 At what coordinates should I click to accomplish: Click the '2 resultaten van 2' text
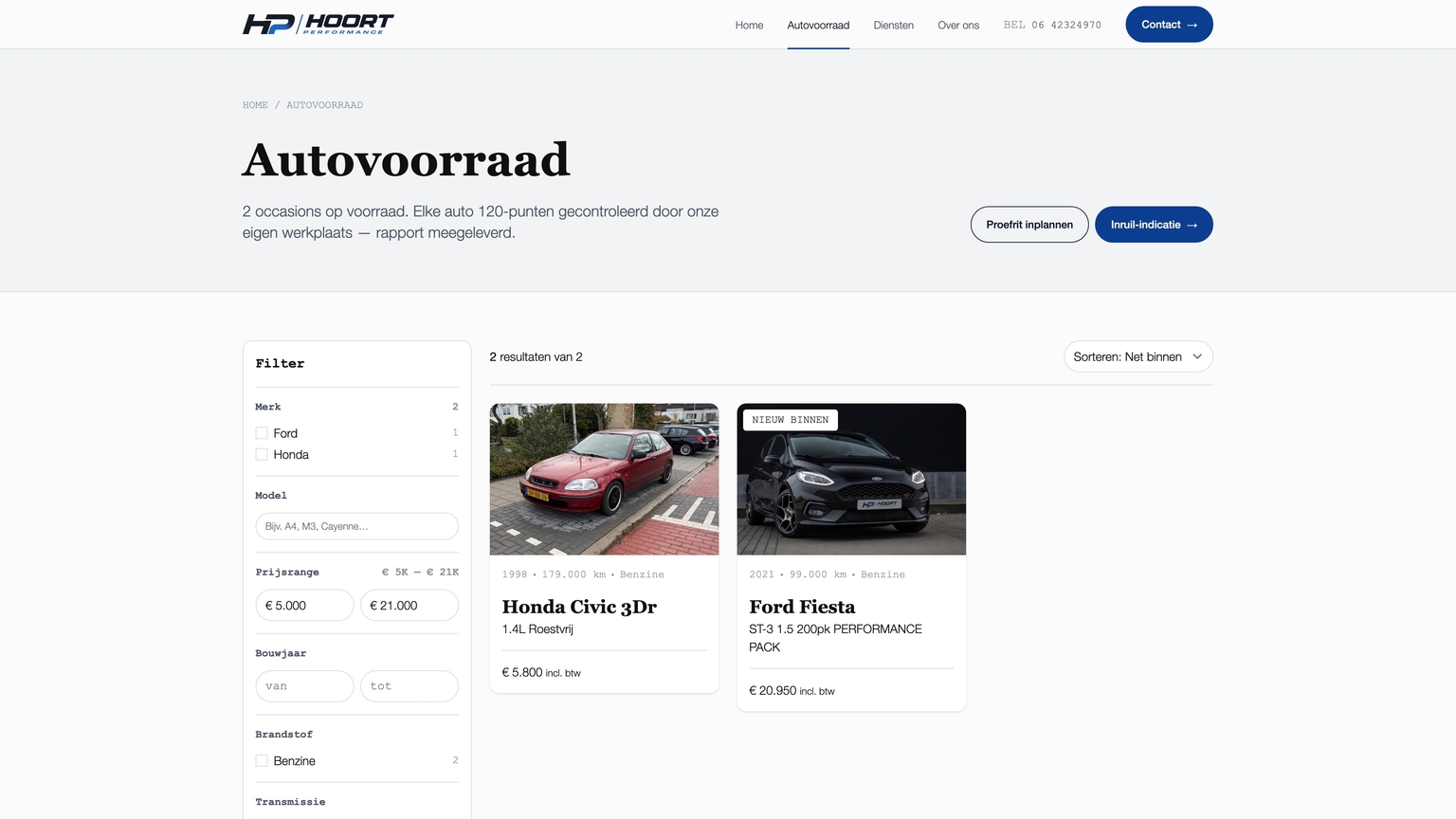click(536, 357)
